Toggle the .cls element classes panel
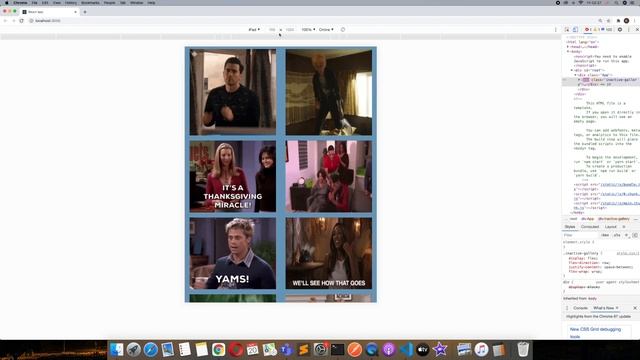Screen dimensions: 640x360 point(617,235)
